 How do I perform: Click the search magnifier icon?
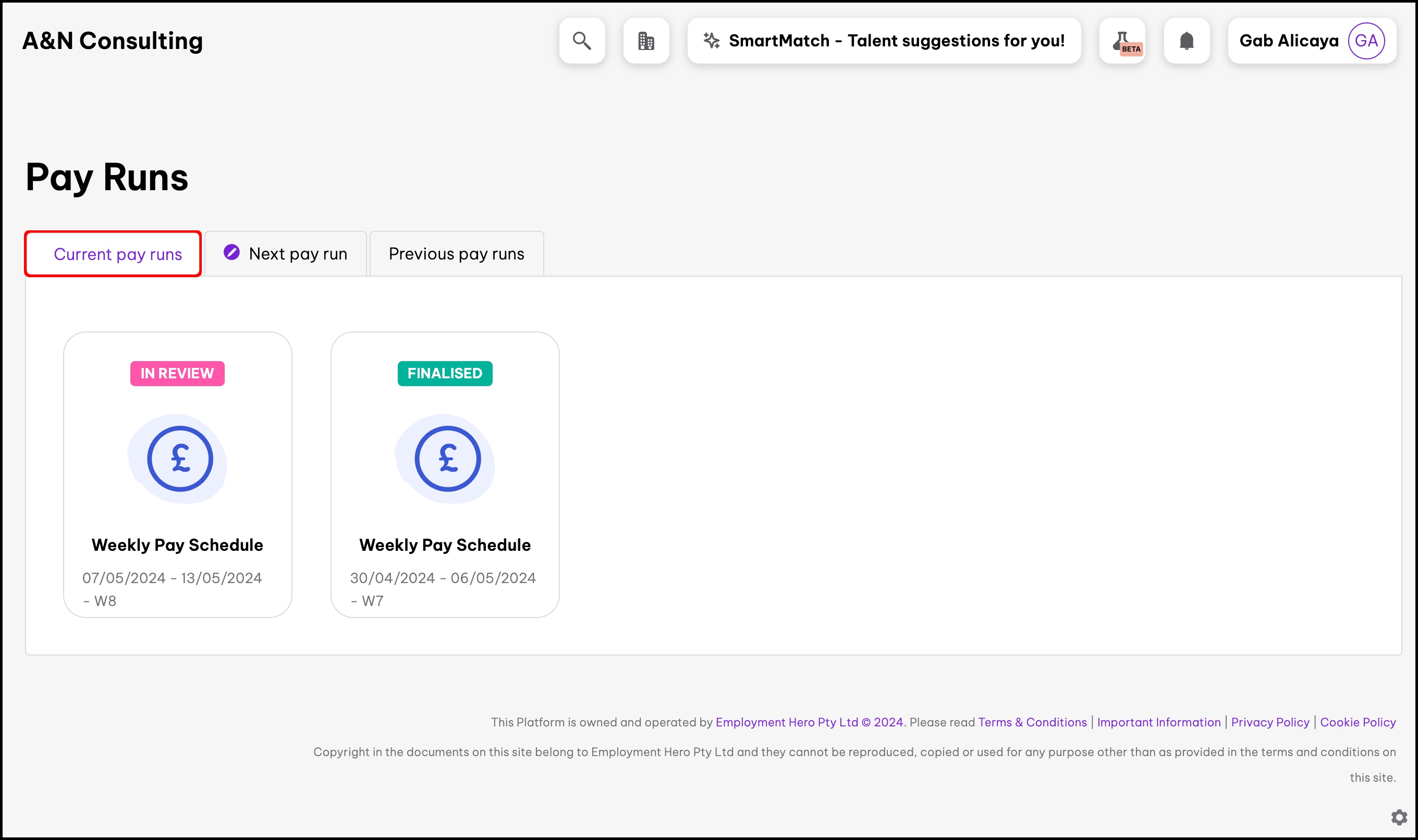tap(582, 41)
